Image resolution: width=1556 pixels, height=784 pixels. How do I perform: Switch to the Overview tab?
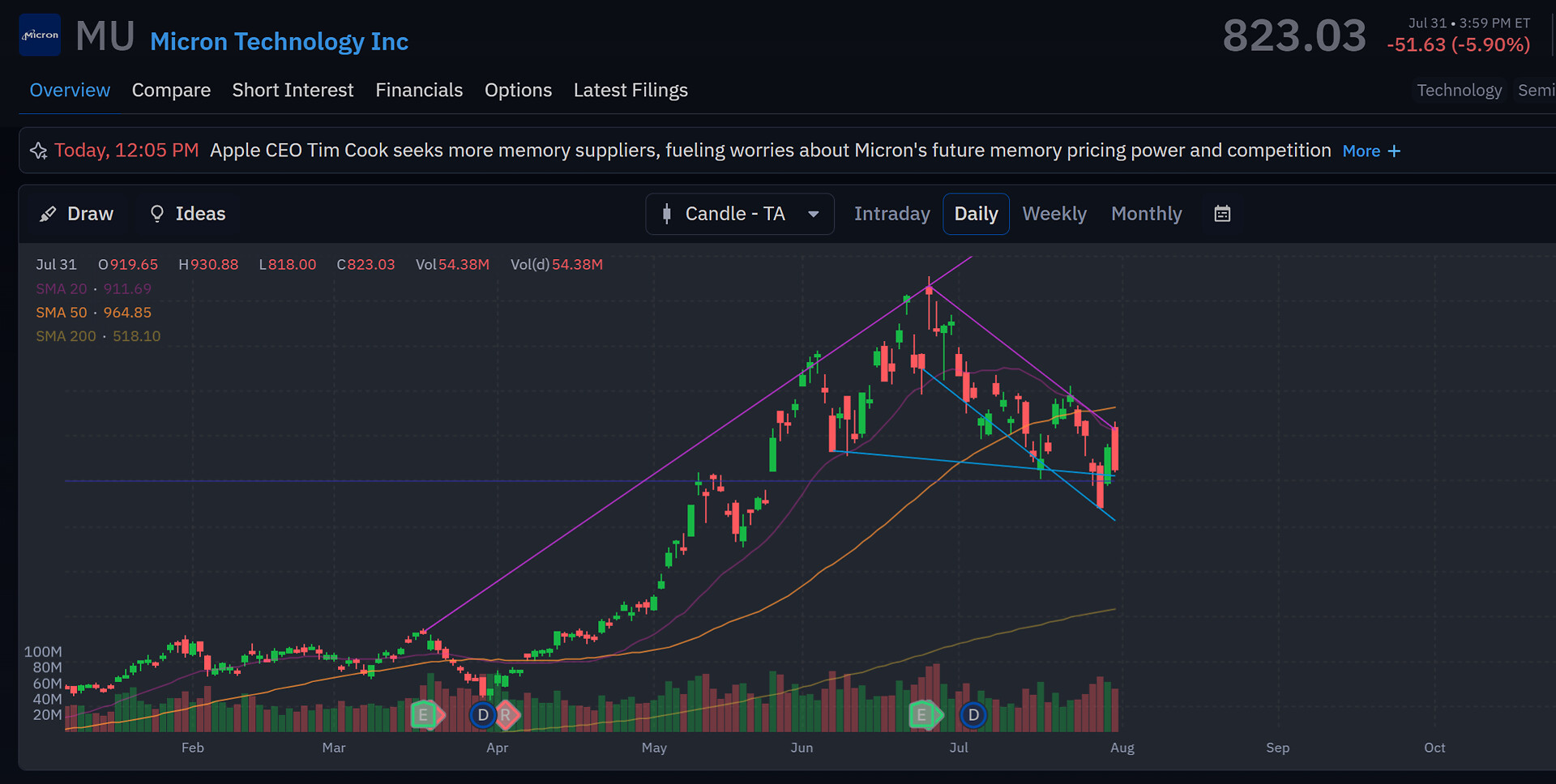[x=70, y=90]
